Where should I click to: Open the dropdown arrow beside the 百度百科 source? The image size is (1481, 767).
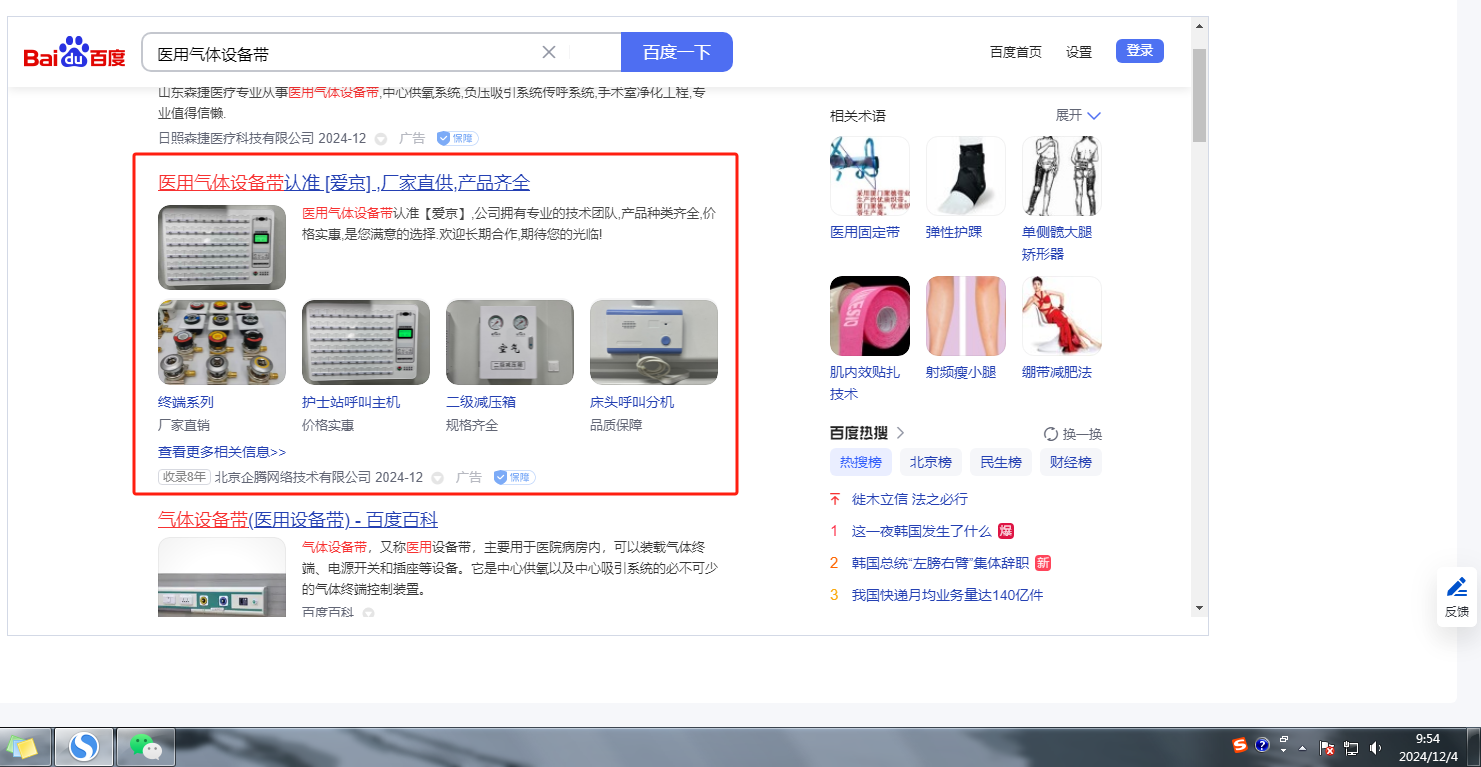point(368,612)
